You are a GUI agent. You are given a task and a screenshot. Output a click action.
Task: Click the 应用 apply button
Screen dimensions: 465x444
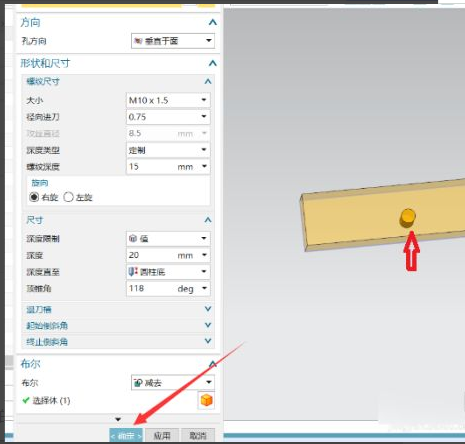click(162, 435)
